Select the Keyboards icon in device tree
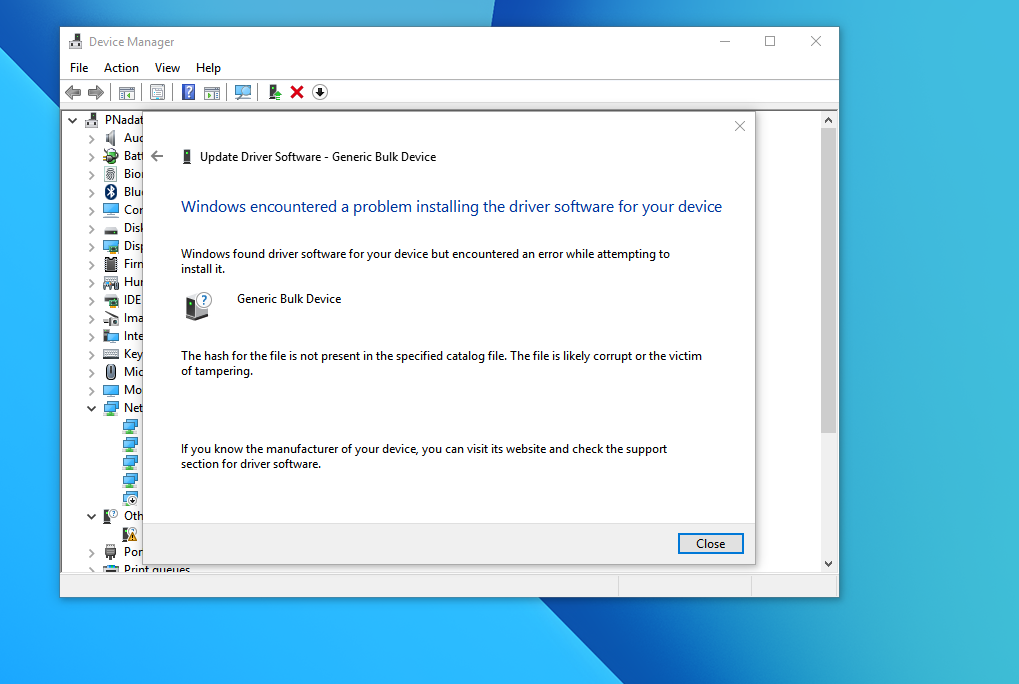Screen dimensions: 1019x684 click(x=111, y=354)
